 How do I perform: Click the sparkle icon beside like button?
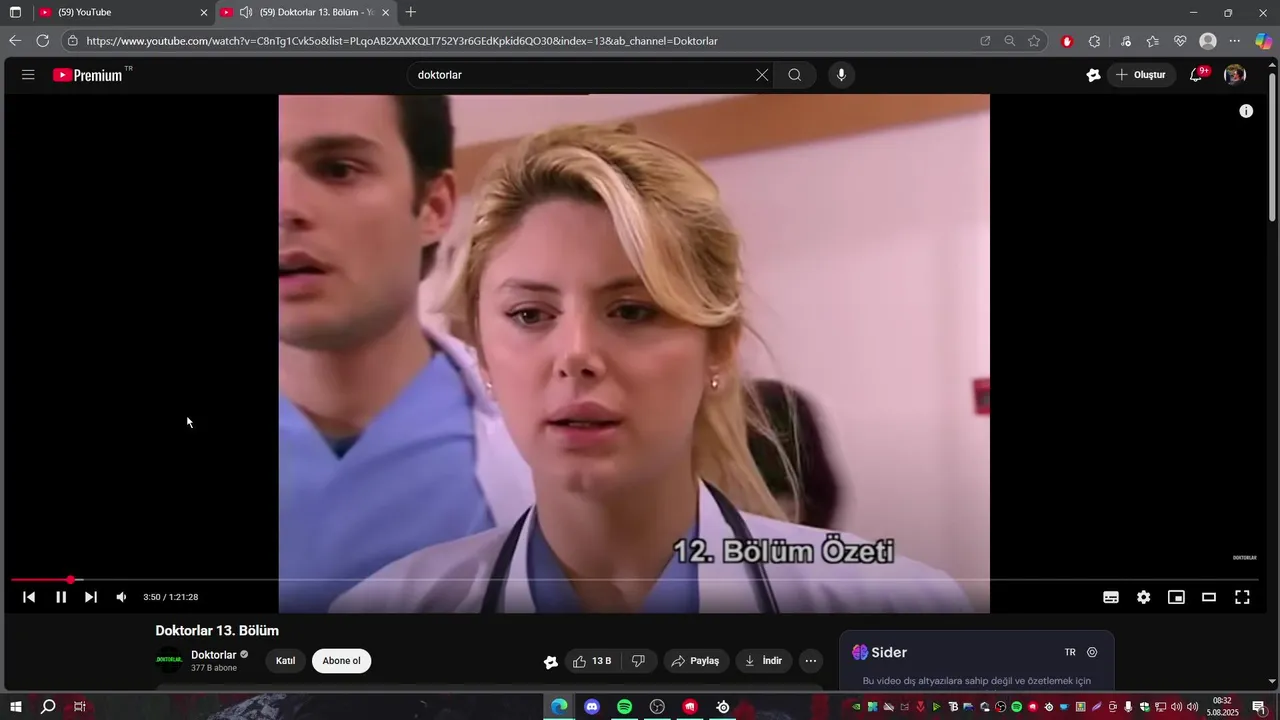550,661
